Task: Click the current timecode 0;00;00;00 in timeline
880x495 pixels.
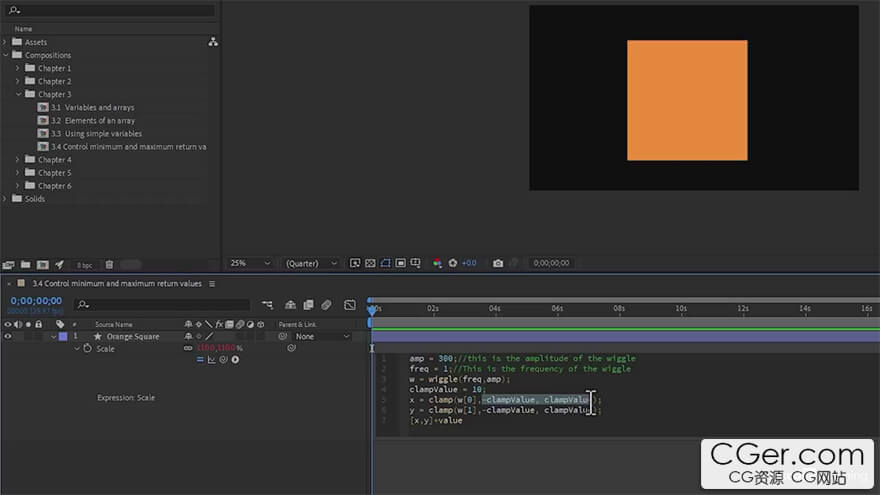Action: coord(36,300)
